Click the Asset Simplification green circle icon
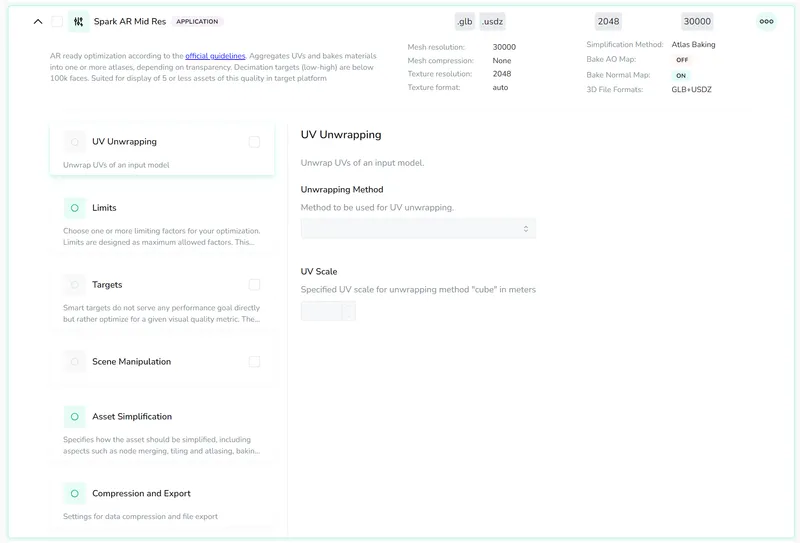The height and width of the screenshot is (543, 800). (75, 417)
